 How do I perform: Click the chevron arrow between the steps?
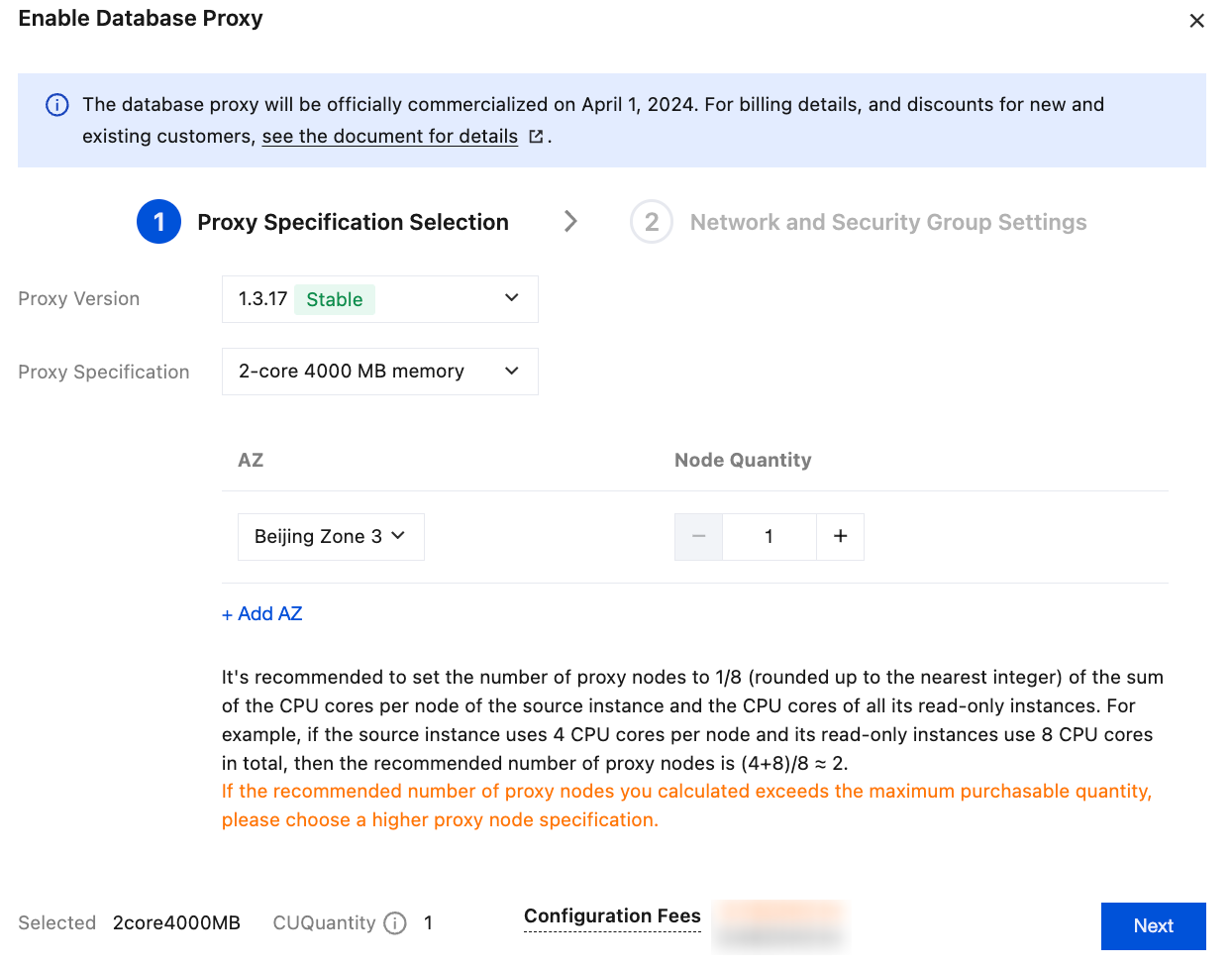coord(570,221)
